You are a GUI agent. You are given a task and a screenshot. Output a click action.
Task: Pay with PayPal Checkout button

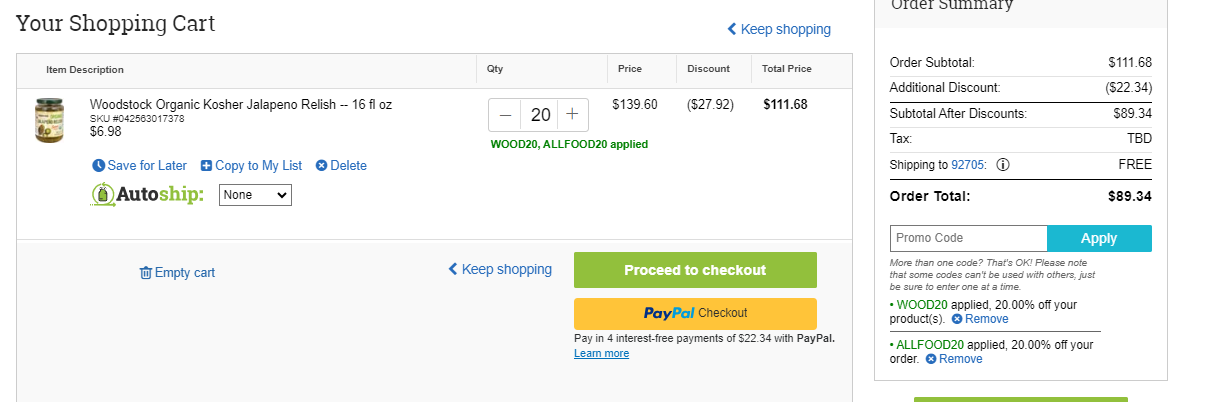(x=695, y=313)
